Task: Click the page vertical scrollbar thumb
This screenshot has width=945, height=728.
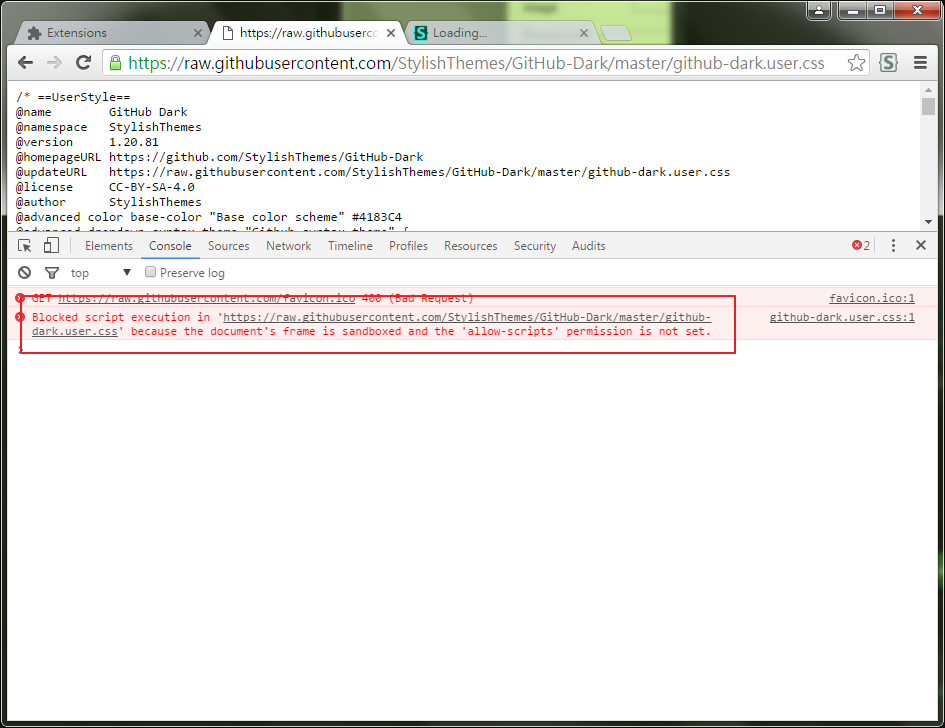Action: click(928, 107)
